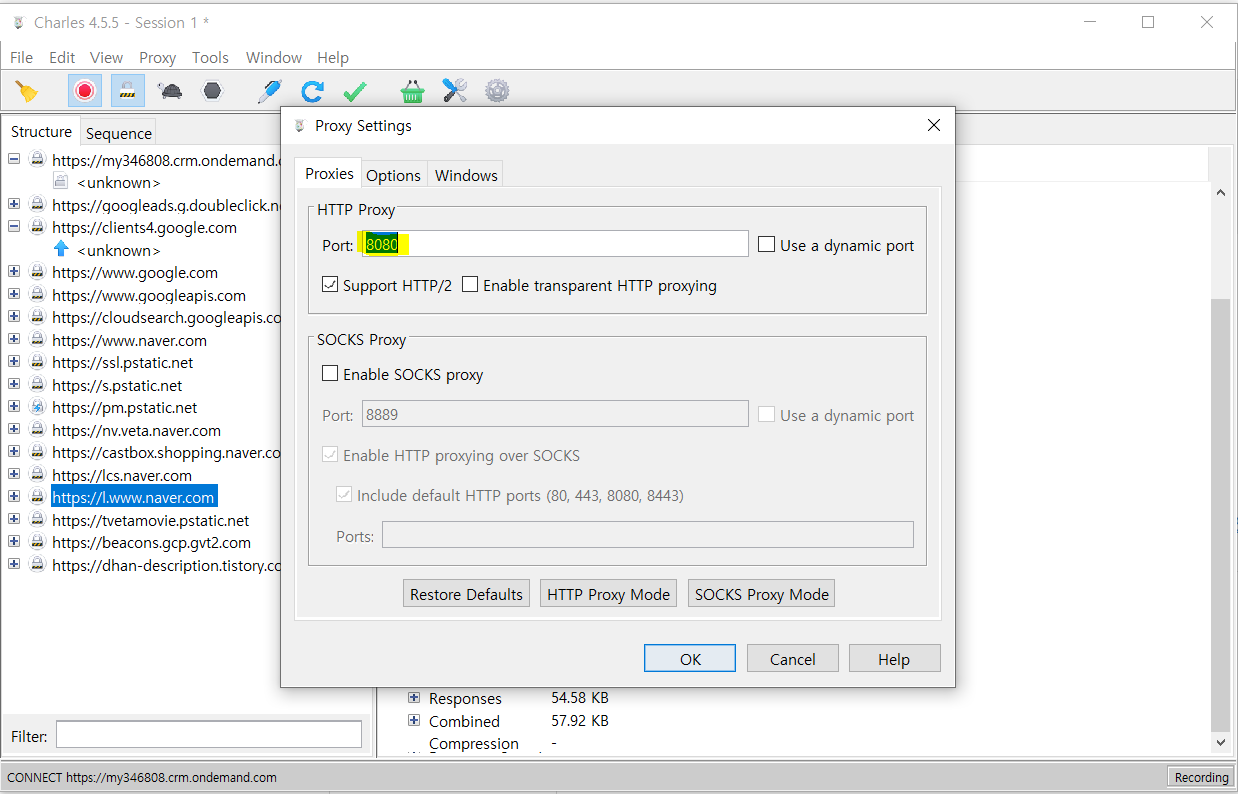Click the lock icon beside first unknown entry
Viewport: 1238px width, 794px height.
[x=61, y=182]
